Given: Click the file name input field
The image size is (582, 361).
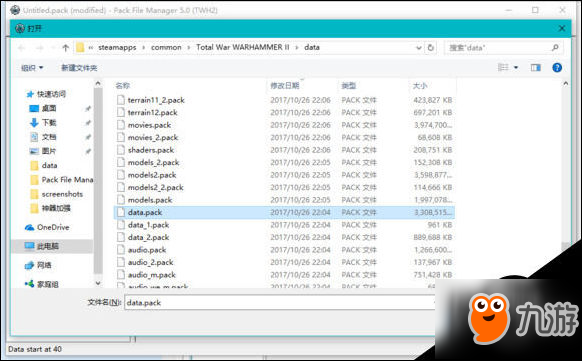Looking at the screenshot, I should click(x=279, y=302).
